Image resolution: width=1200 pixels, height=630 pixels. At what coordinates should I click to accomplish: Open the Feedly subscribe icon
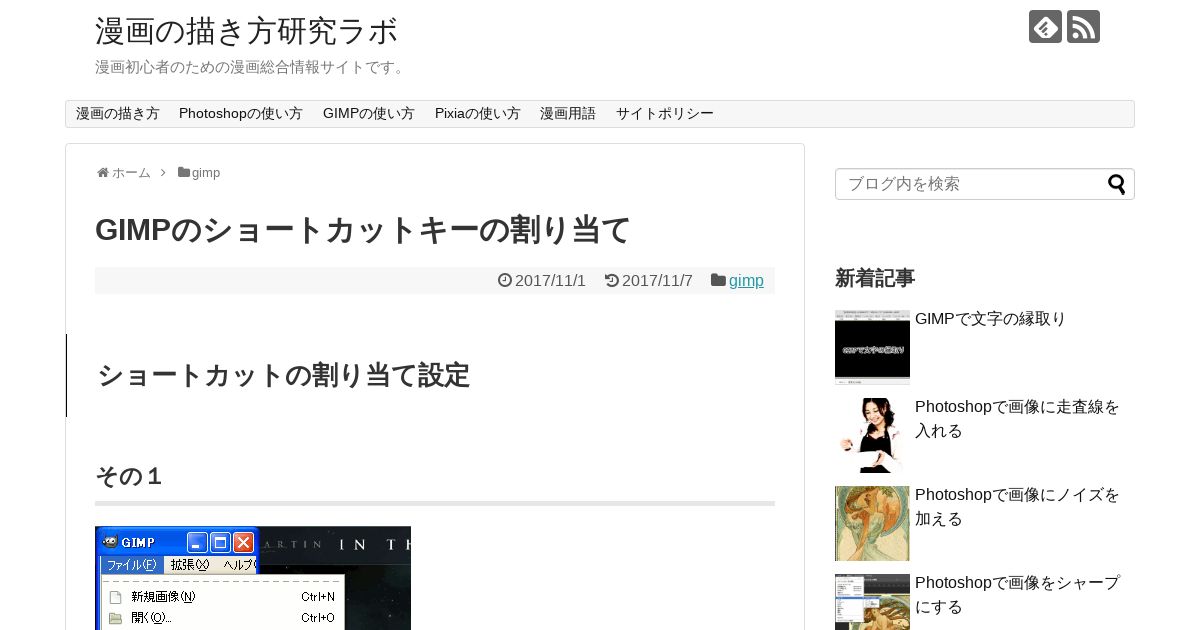tap(1045, 27)
